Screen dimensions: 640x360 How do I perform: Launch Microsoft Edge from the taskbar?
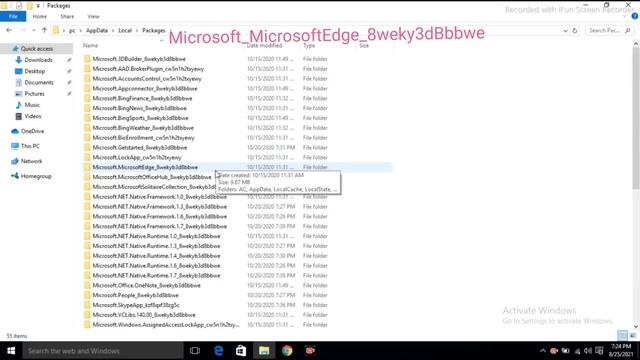(x=218, y=351)
